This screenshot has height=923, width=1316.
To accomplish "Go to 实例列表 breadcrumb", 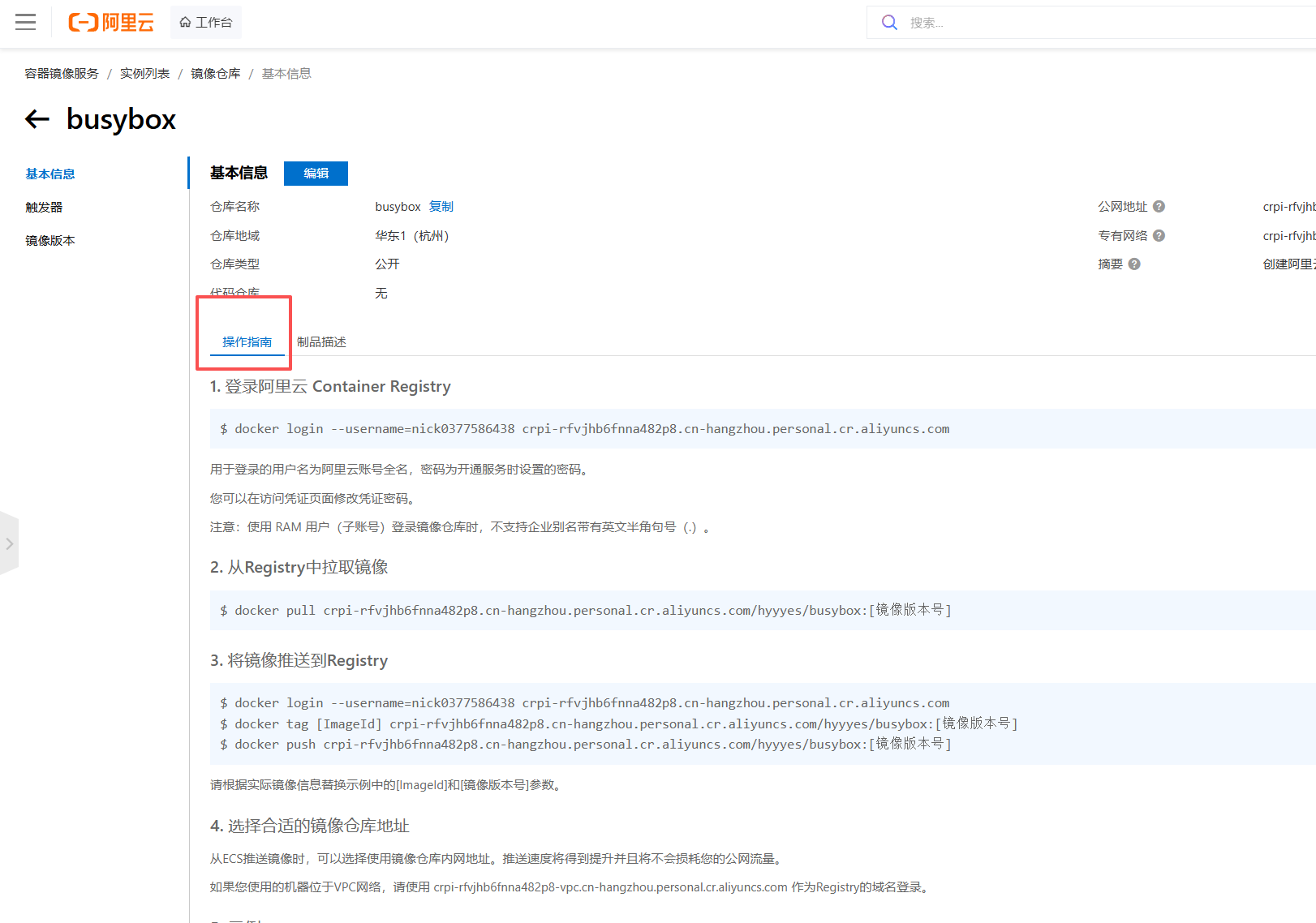I will (144, 74).
